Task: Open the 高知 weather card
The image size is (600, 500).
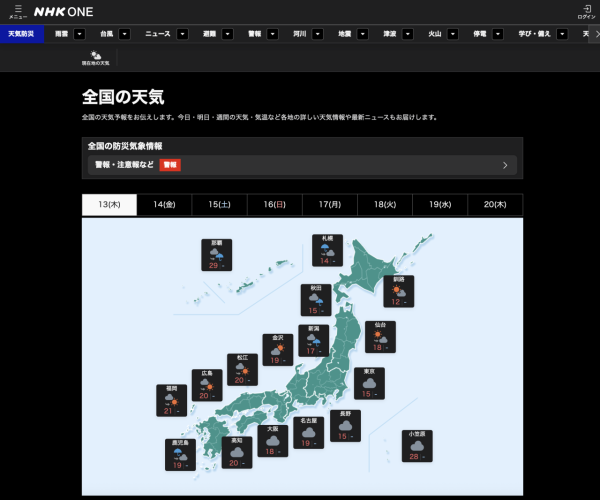Action: click(x=237, y=452)
